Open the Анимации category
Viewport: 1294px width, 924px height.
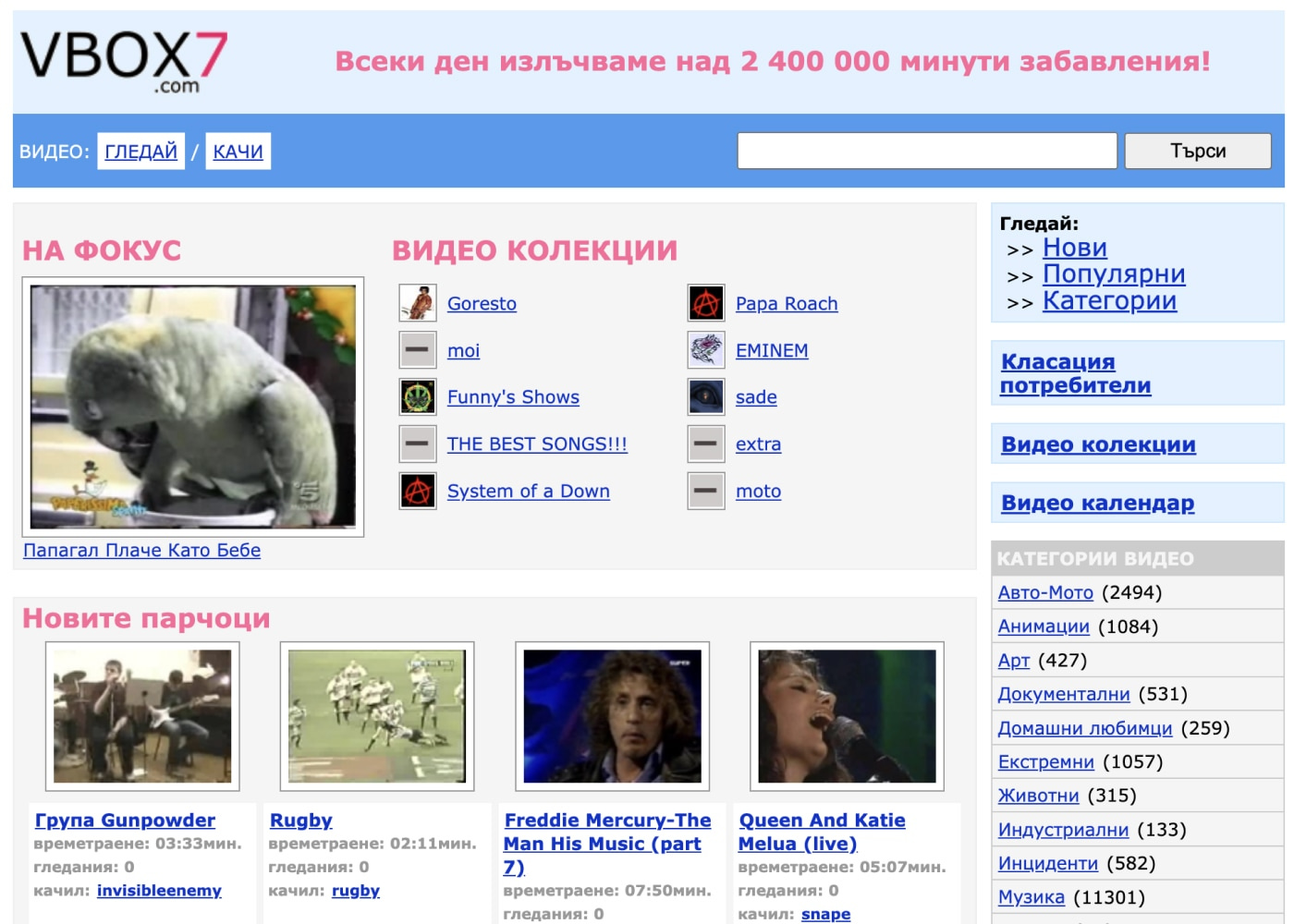[x=1044, y=626]
